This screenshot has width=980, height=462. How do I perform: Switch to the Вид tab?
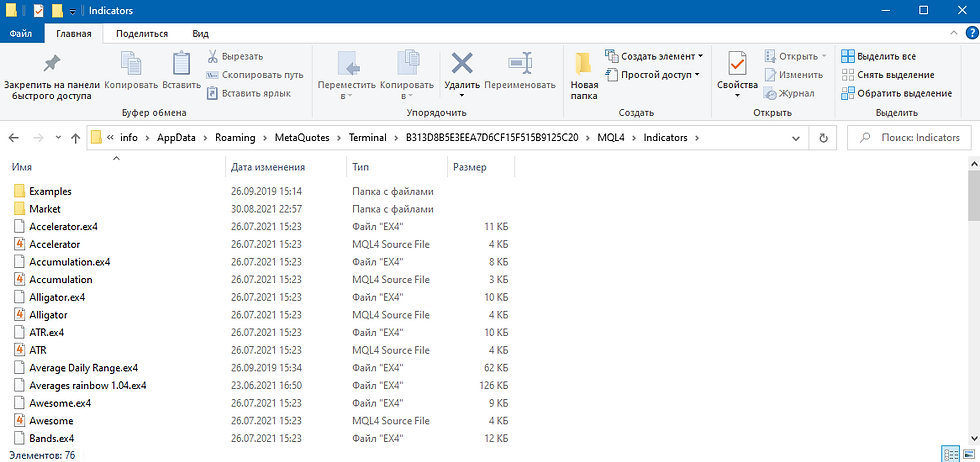coord(201,34)
